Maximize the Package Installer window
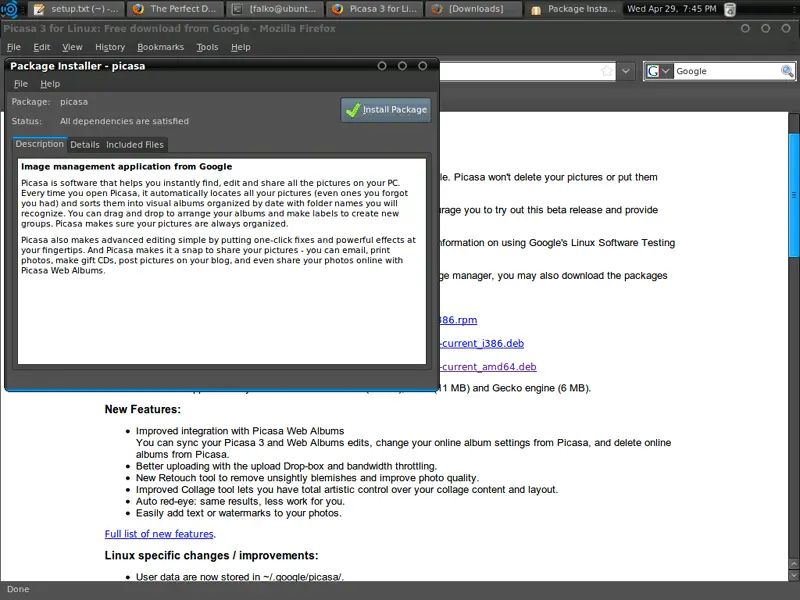Screen dimensions: 800x600 [x=402, y=66]
